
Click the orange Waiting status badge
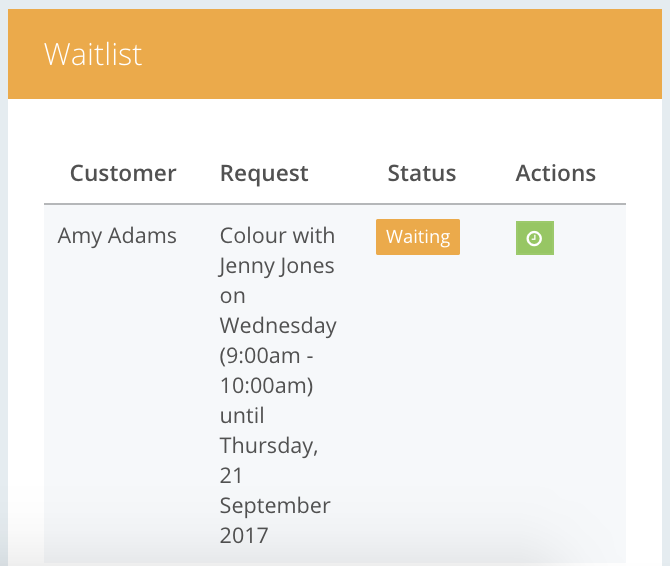[x=418, y=237]
